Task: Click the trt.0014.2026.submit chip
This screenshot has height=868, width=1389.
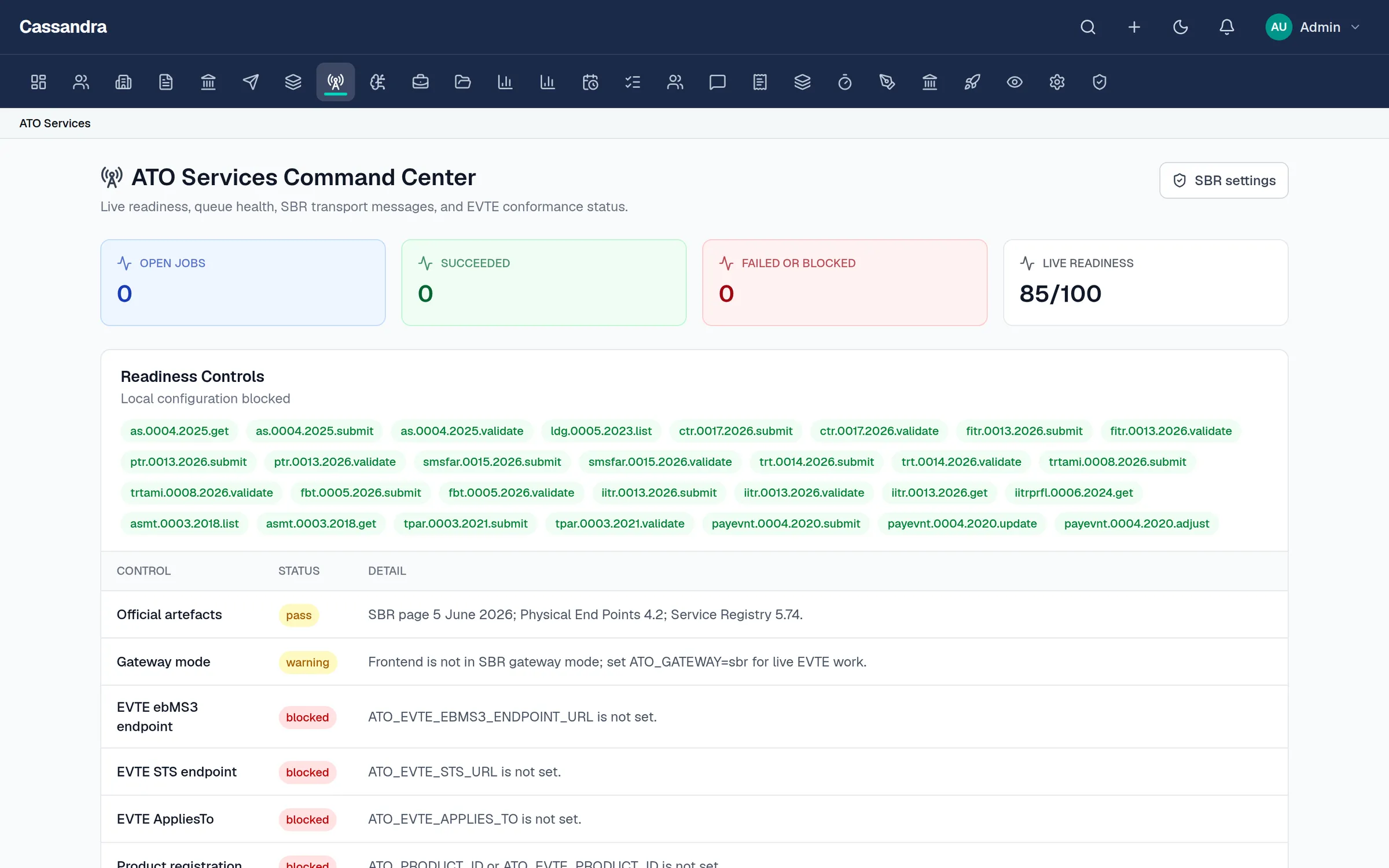Action: point(817,462)
